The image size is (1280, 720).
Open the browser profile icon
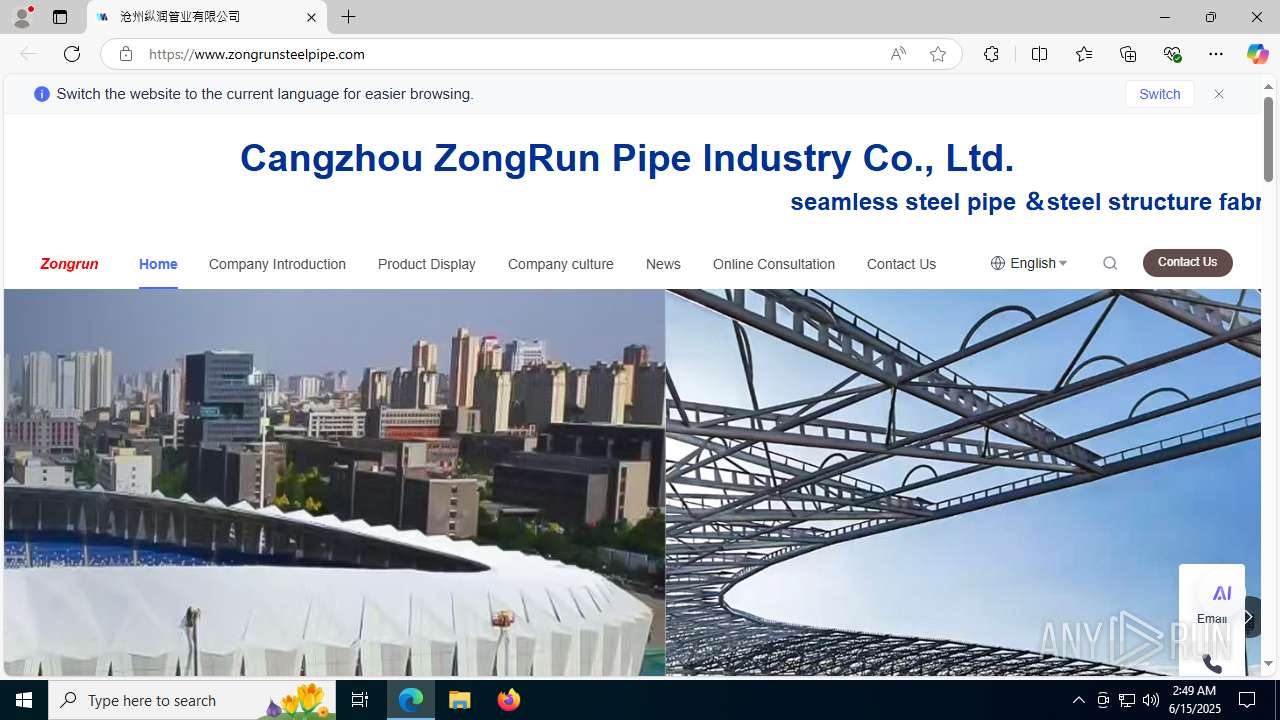(22, 17)
